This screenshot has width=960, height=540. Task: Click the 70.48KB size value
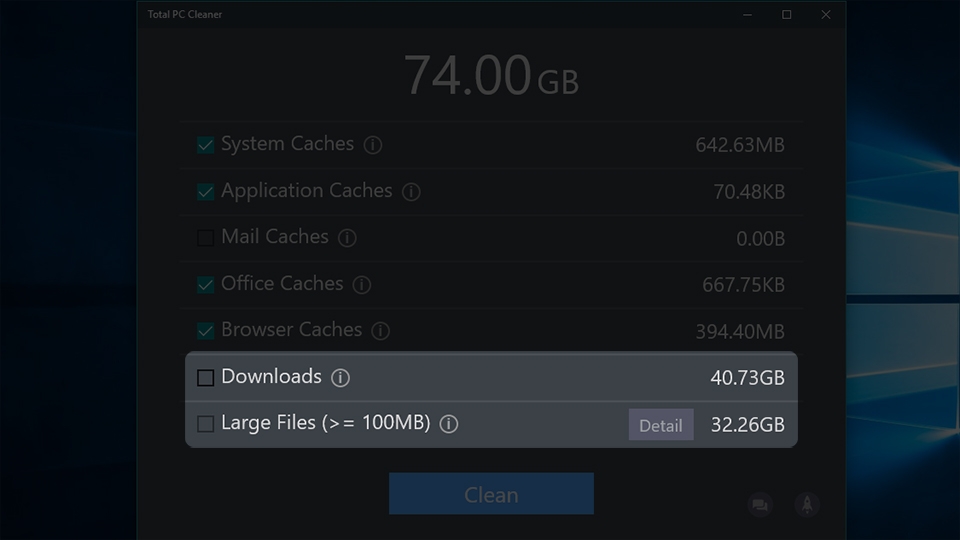tap(749, 192)
